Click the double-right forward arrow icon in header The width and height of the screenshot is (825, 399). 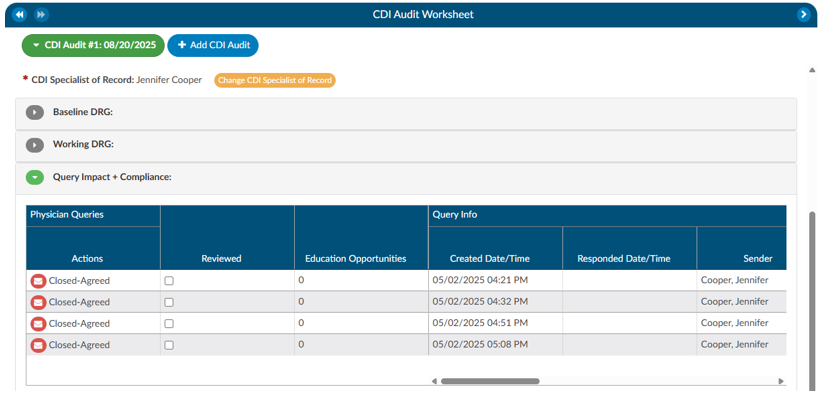coord(41,15)
